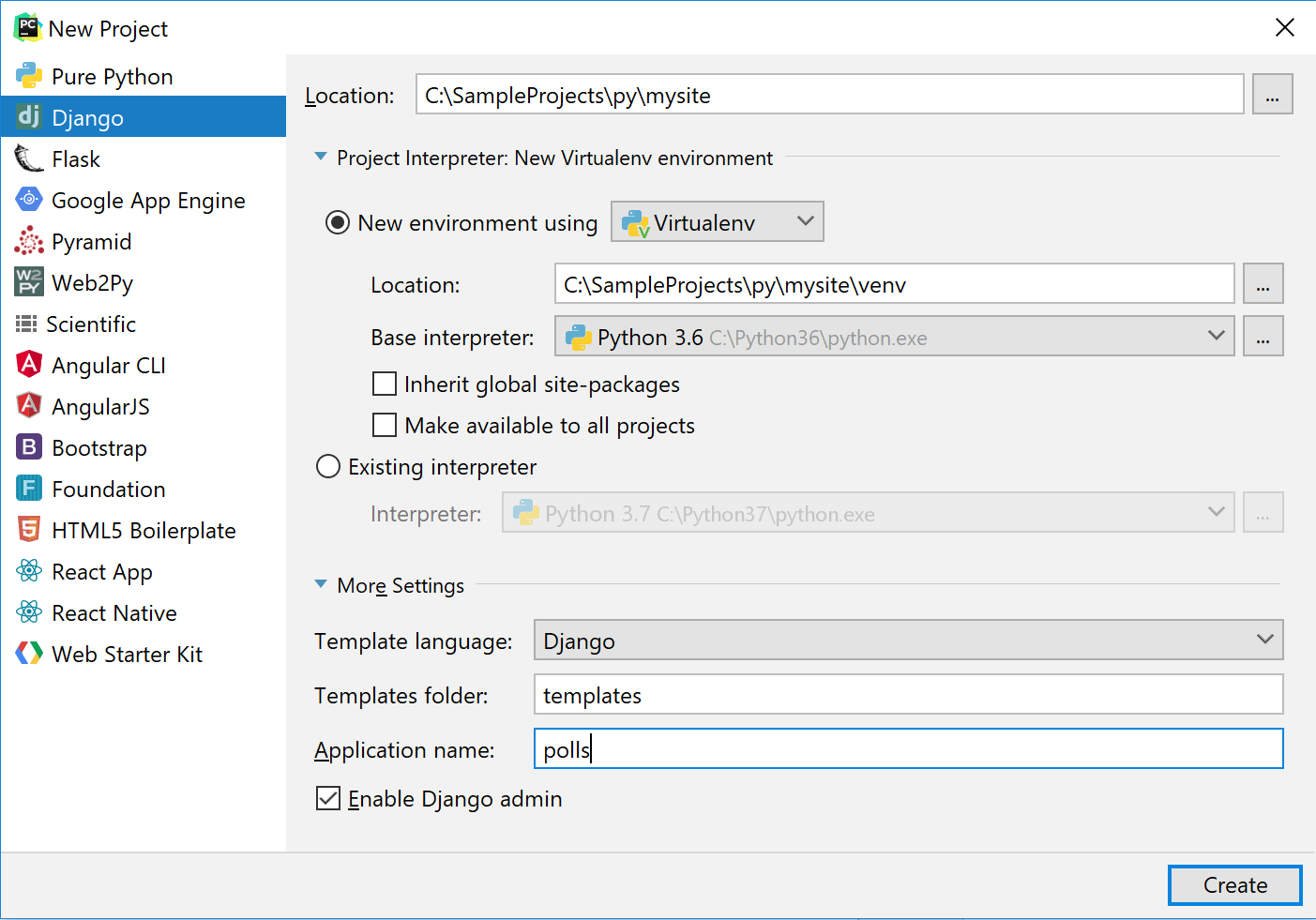
Task: Browse for virtualenv Location folder
Action: click(1263, 283)
